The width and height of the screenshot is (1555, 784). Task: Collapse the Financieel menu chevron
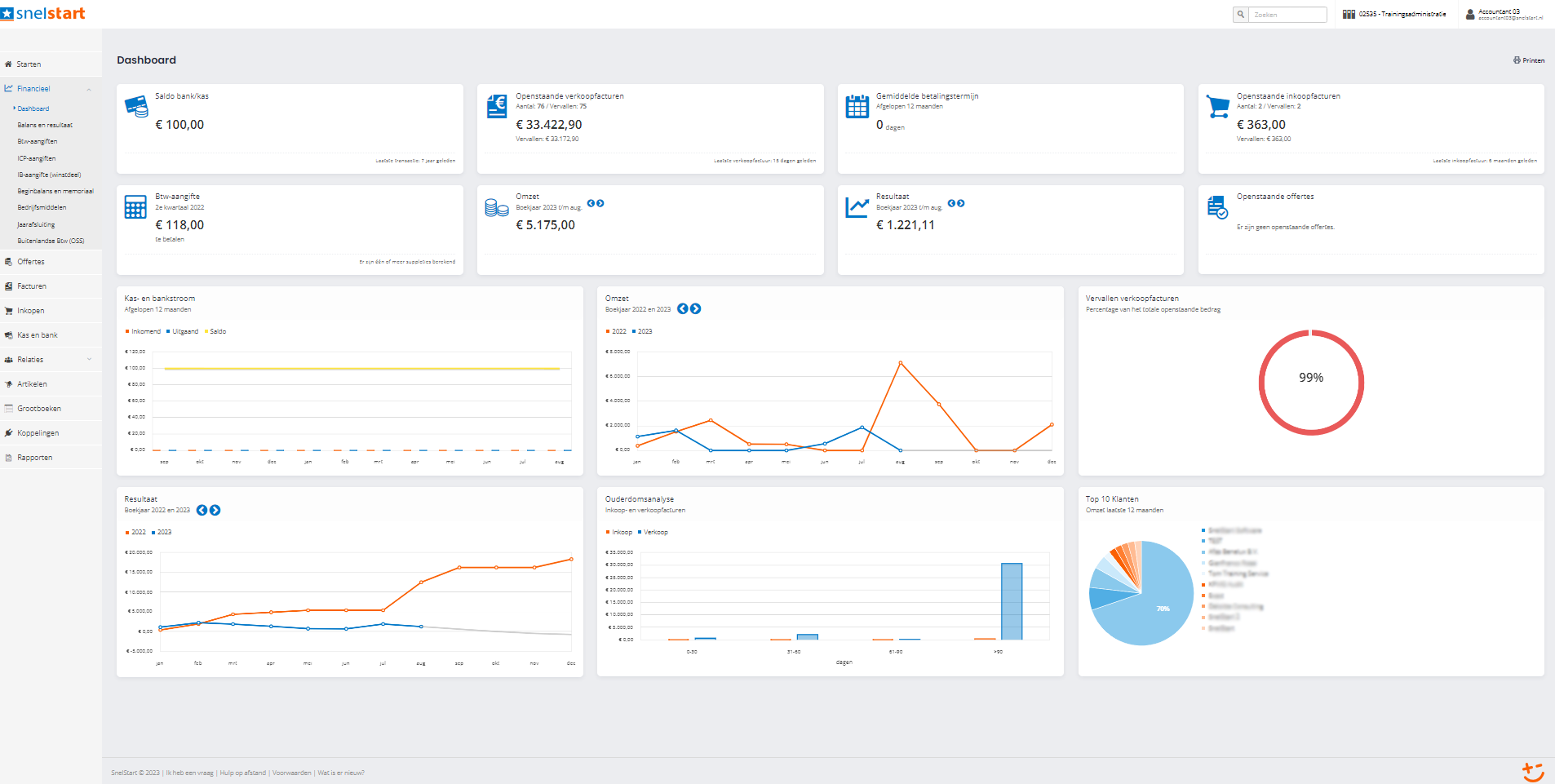click(89, 89)
